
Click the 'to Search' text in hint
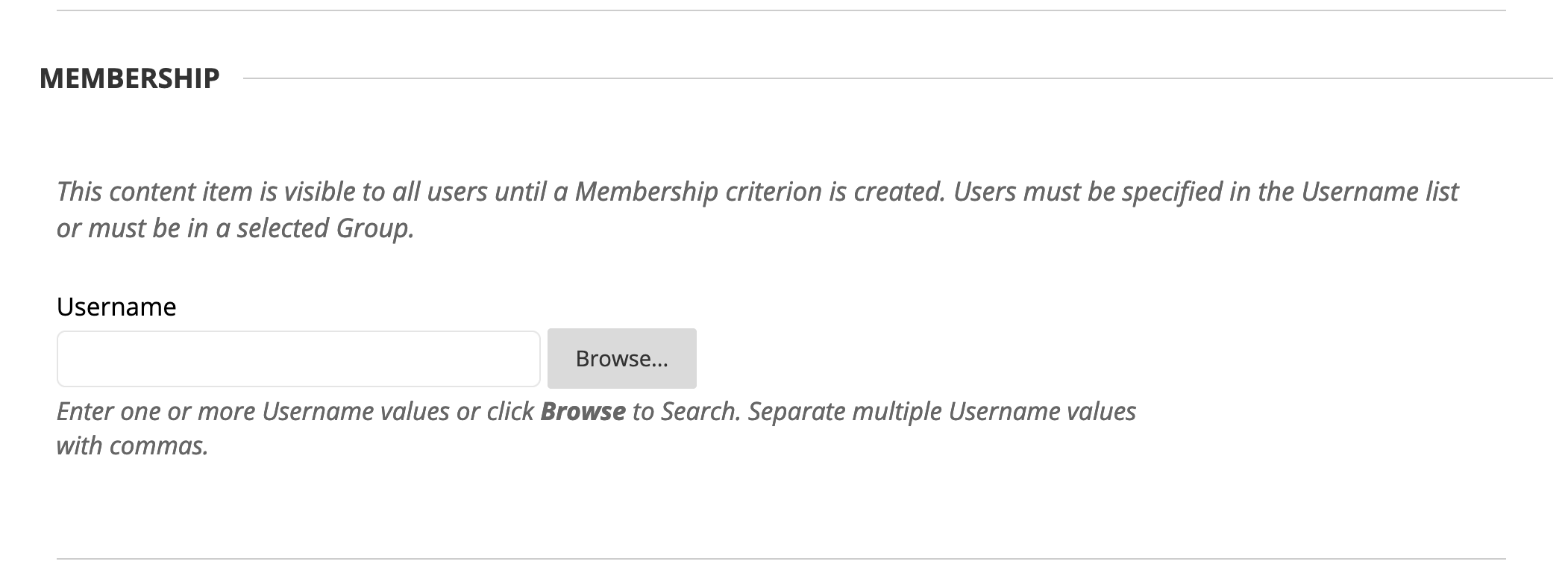tap(686, 412)
